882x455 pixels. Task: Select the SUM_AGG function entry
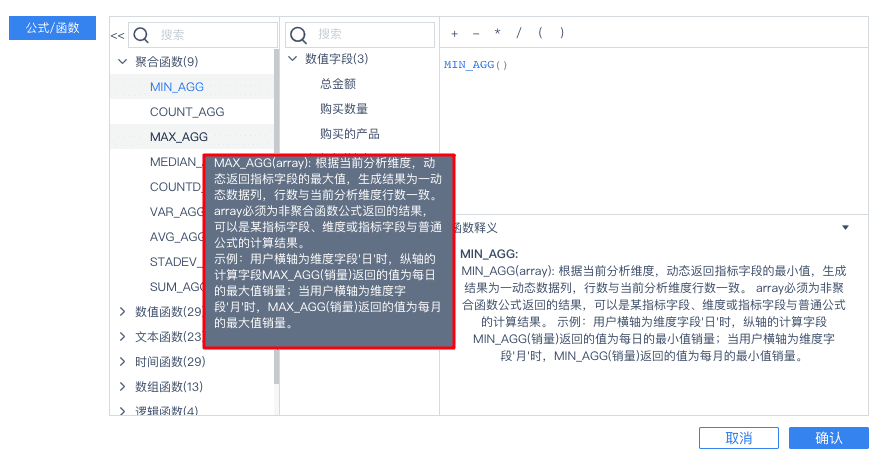(176, 287)
